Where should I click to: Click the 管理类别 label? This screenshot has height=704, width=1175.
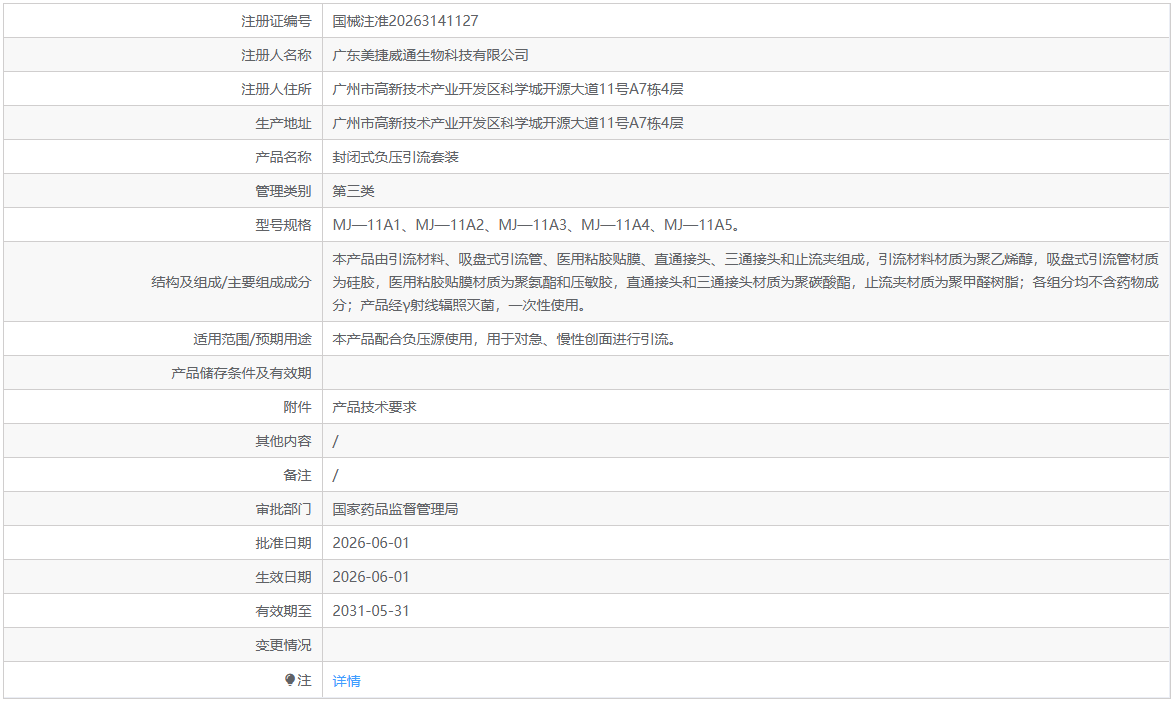[283, 190]
